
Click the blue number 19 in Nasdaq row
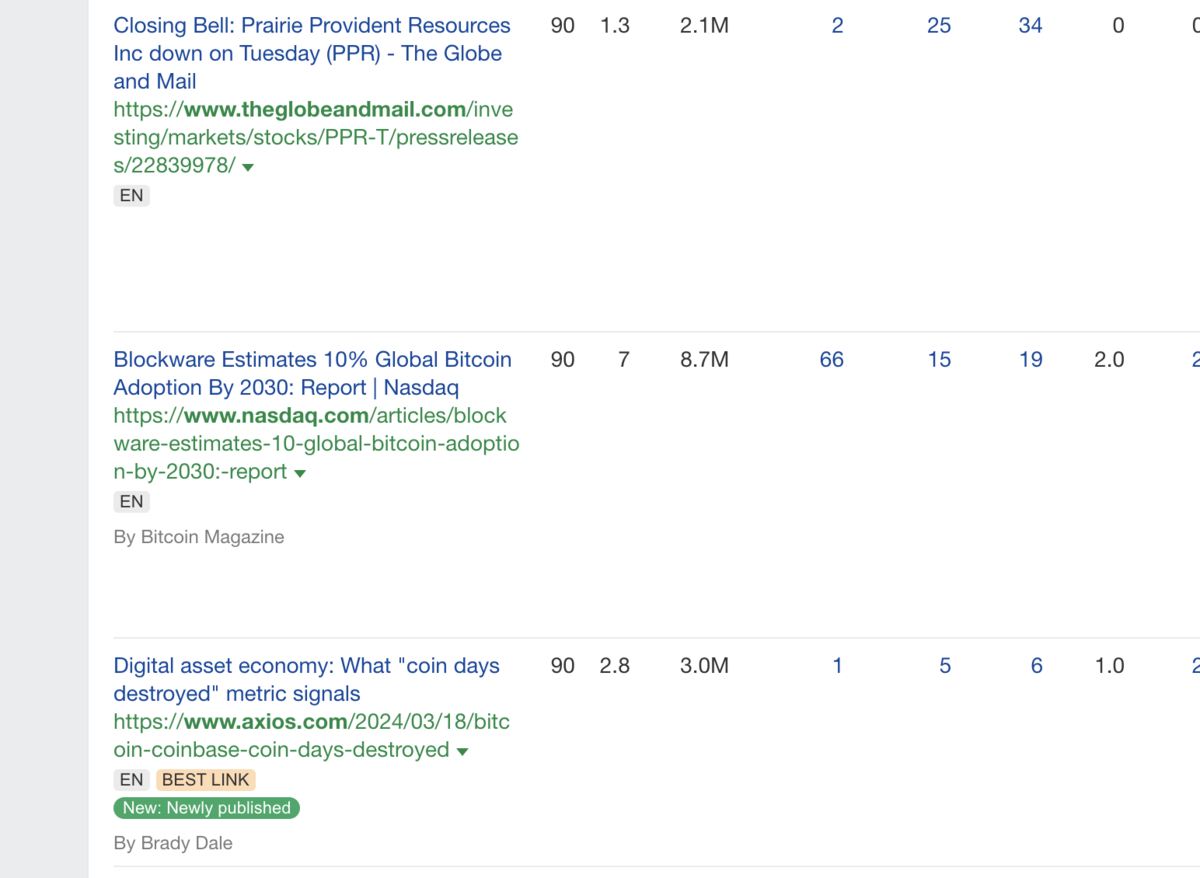pos(1030,360)
